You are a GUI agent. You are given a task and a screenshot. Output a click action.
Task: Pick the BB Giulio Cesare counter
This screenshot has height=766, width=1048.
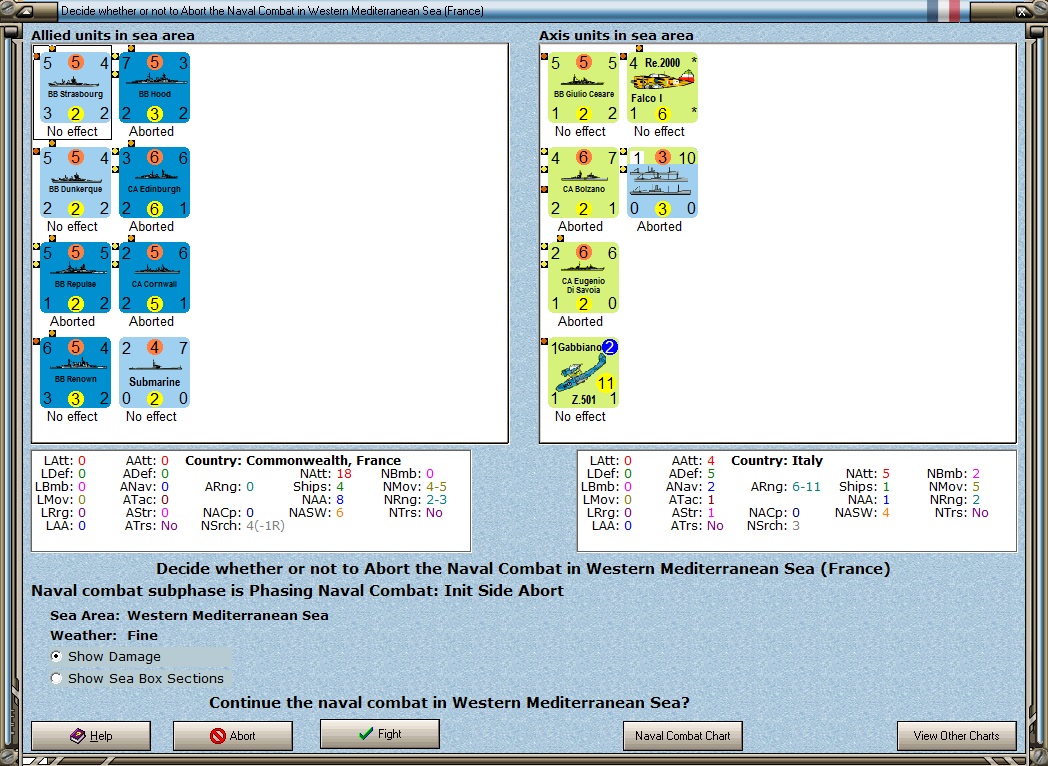(583, 88)
